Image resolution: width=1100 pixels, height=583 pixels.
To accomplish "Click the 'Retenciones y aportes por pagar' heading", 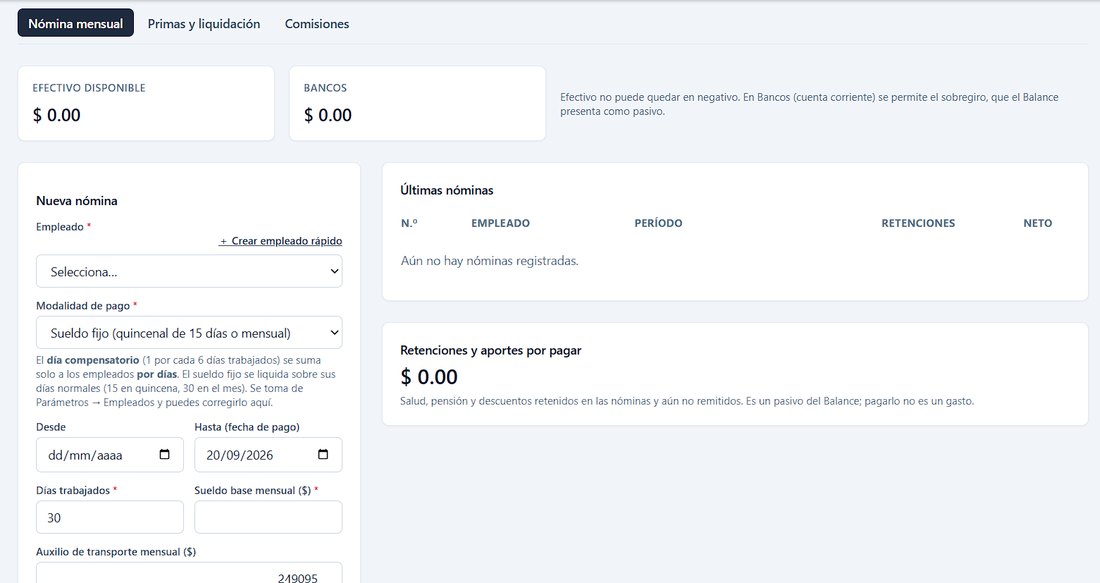I will click(490, 350).
